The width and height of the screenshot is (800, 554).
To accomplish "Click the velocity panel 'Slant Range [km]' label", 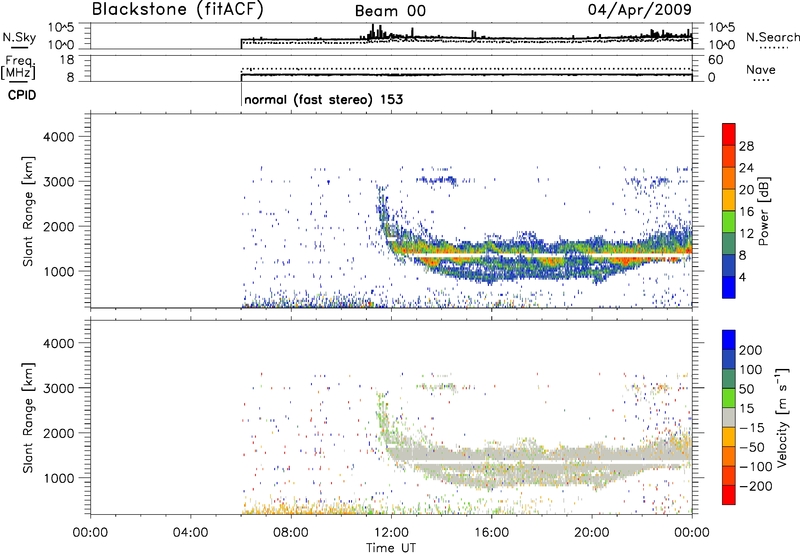I will tap(28, 418).
